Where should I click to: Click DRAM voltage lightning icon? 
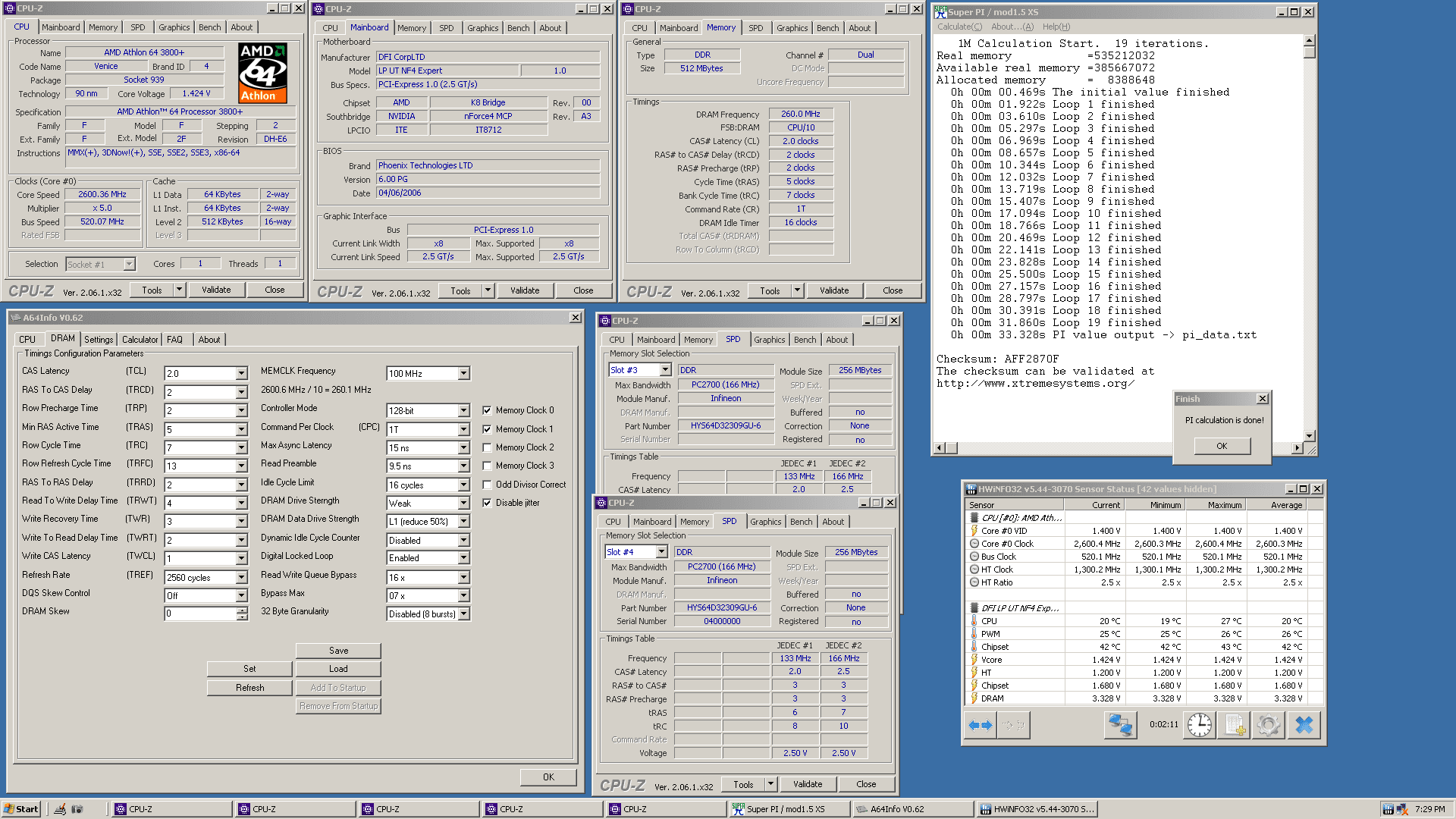[974, 698]
